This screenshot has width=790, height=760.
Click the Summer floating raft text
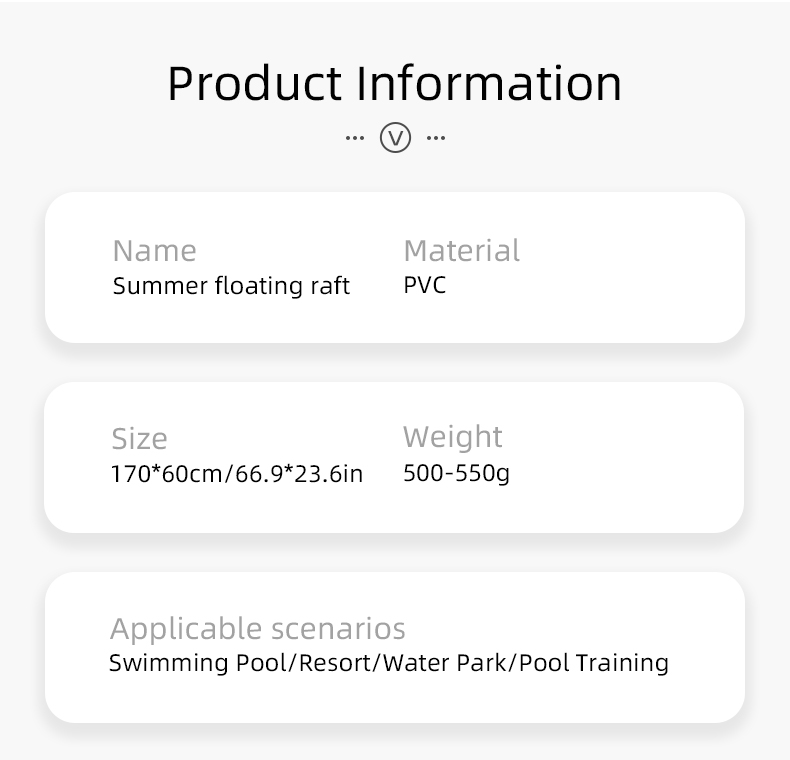(231, 286)
